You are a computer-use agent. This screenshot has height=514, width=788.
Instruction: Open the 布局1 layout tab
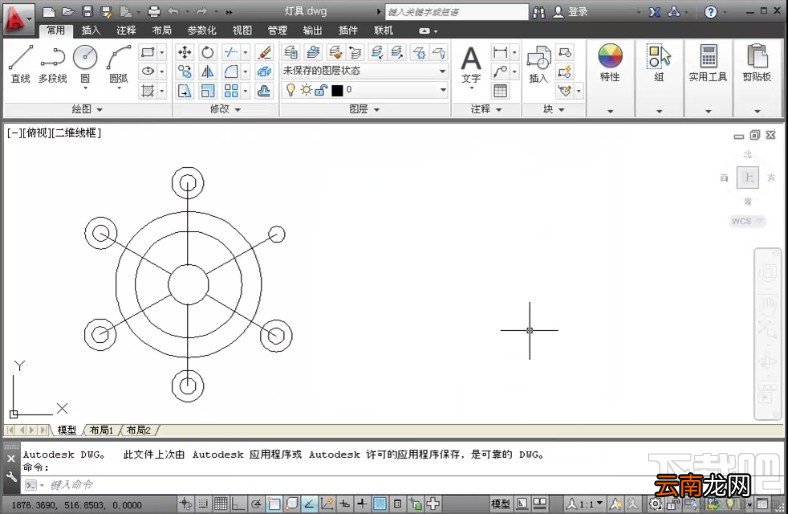click(101, 430)
